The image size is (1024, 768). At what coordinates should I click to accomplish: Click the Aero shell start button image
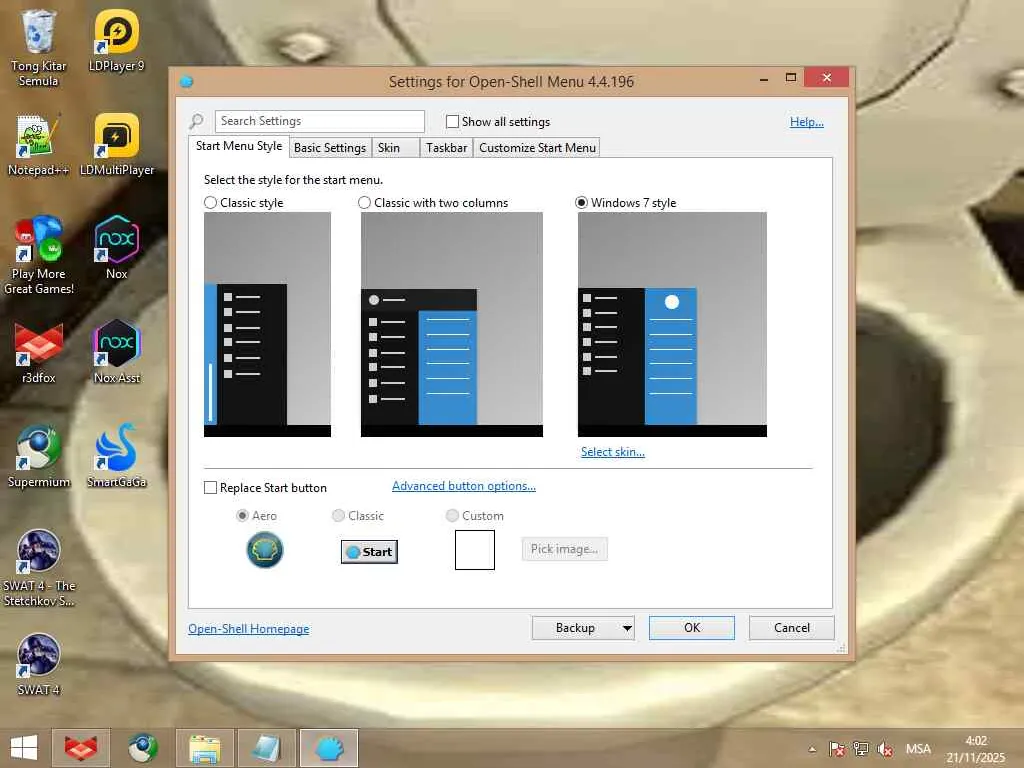(264, 550)
